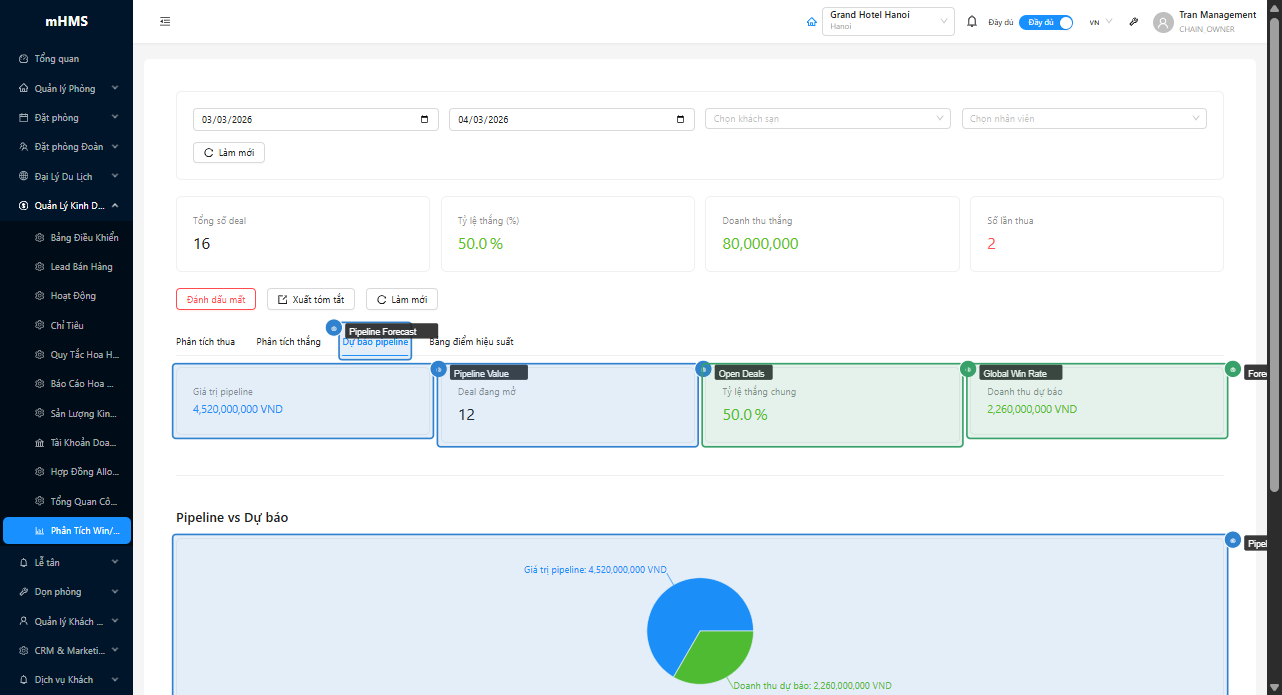Collapse the sidebar using the hamburger icon
Screen dimensions: 1282x695
click(165, 20)
